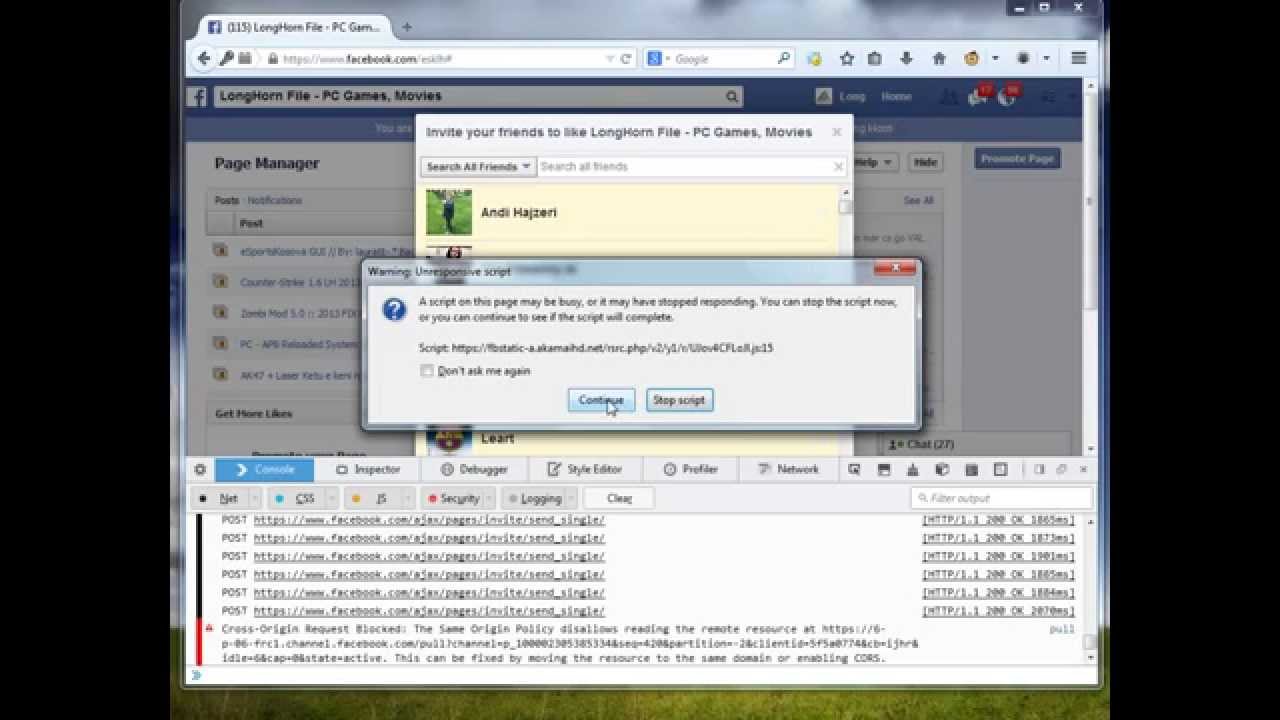Go back with the Firefox back arrow
1280x720 pixels.
[204, 58]
